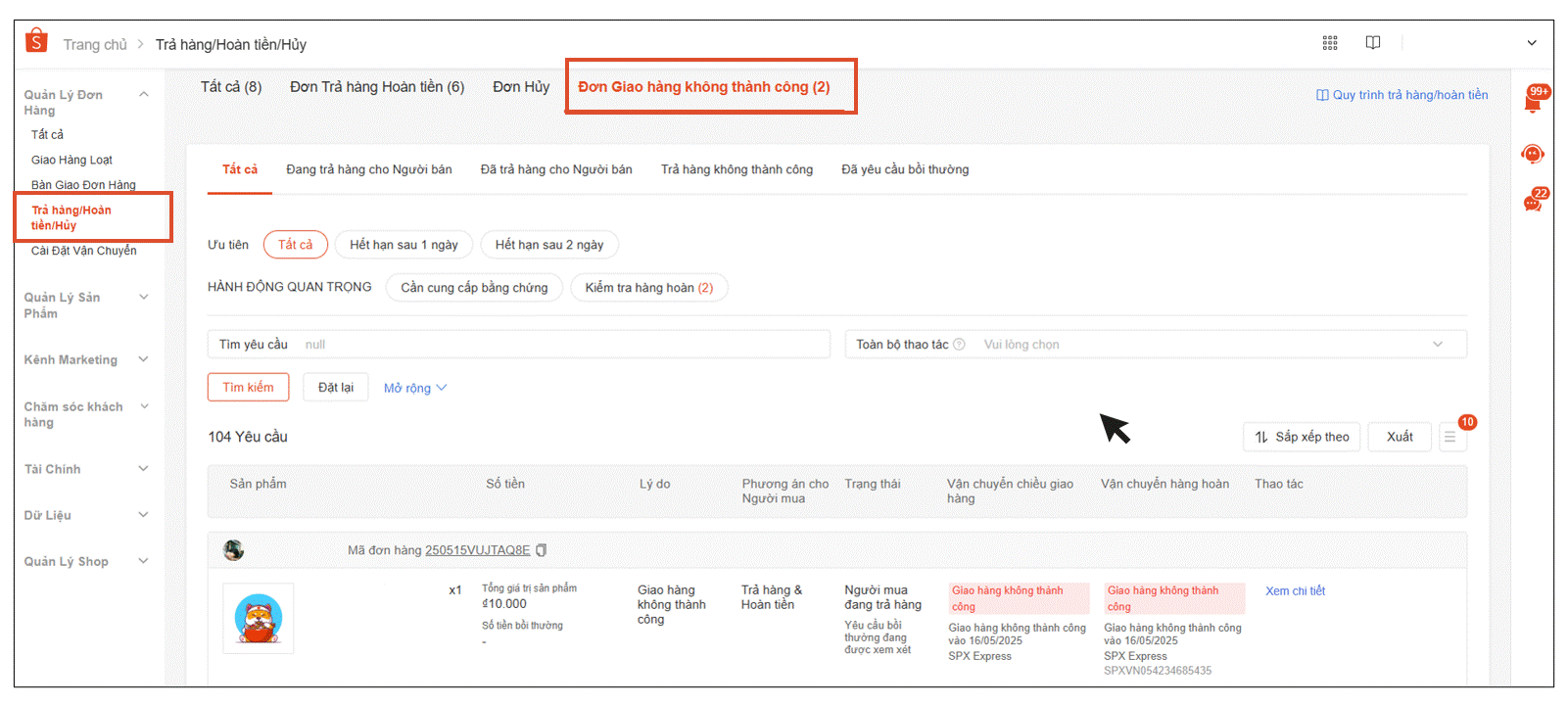Click the ₫10.000 amount
The height and width of the screenshot is (705, 1568).
(x=504, y=604)
